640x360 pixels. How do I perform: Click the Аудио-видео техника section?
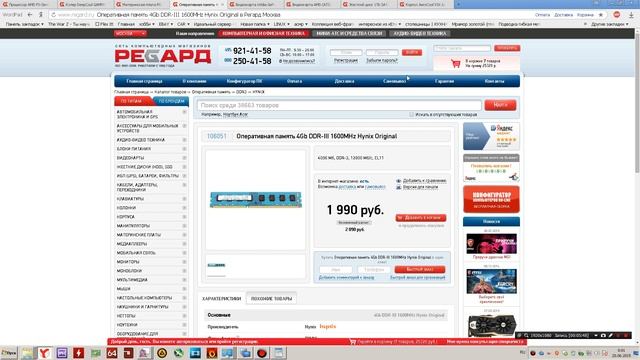[x=420, y=33]
